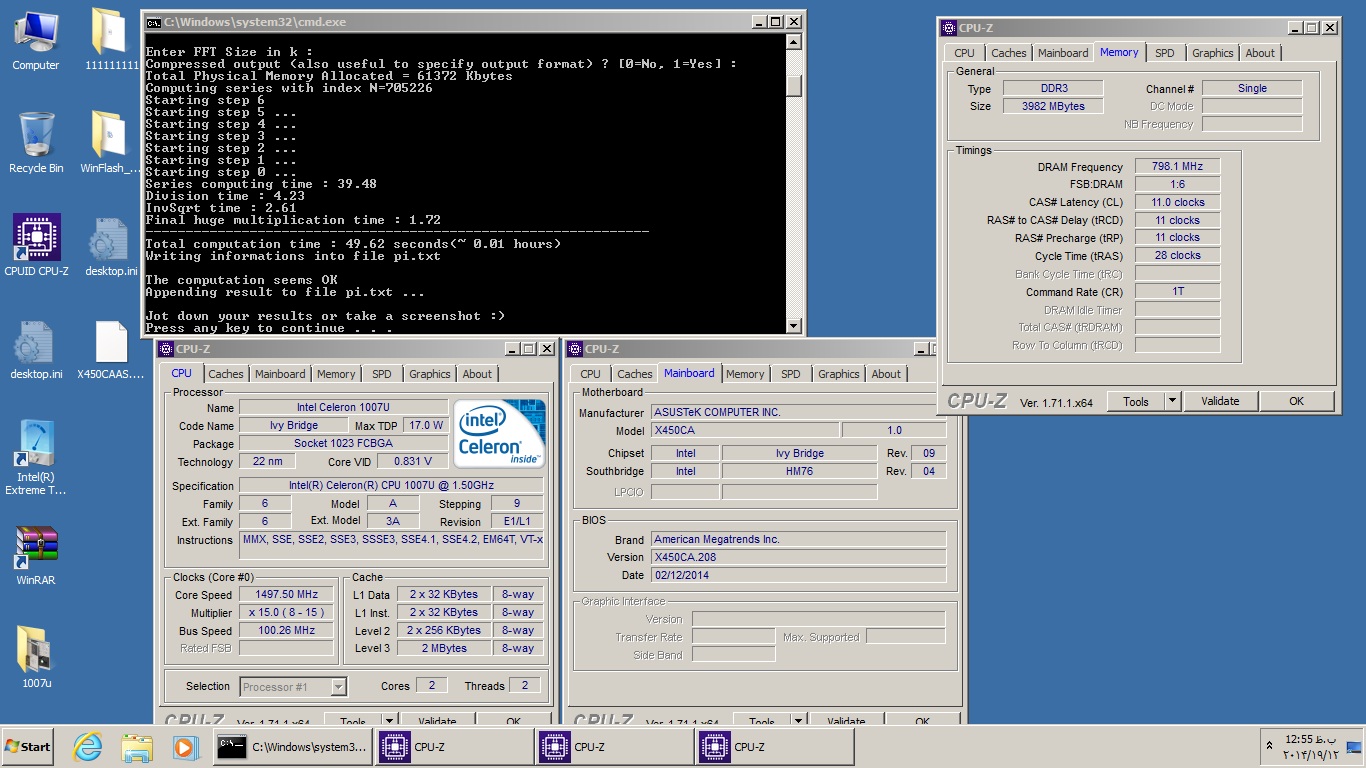The image size is (1366, 768).
Task: Open Internet Explorer from taskbar
Action: (x=88, y=747)
